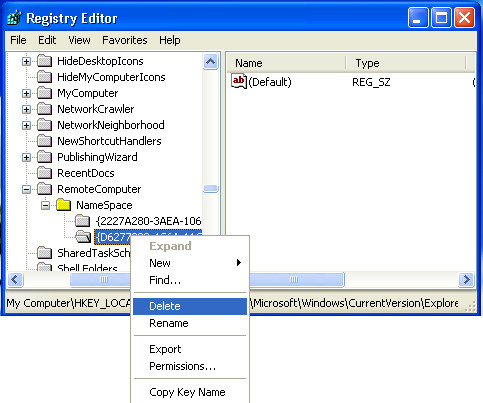Select the NetworkNeighborhood key label
The height and width of the screenshot is (403, 483).
[111, 125]
